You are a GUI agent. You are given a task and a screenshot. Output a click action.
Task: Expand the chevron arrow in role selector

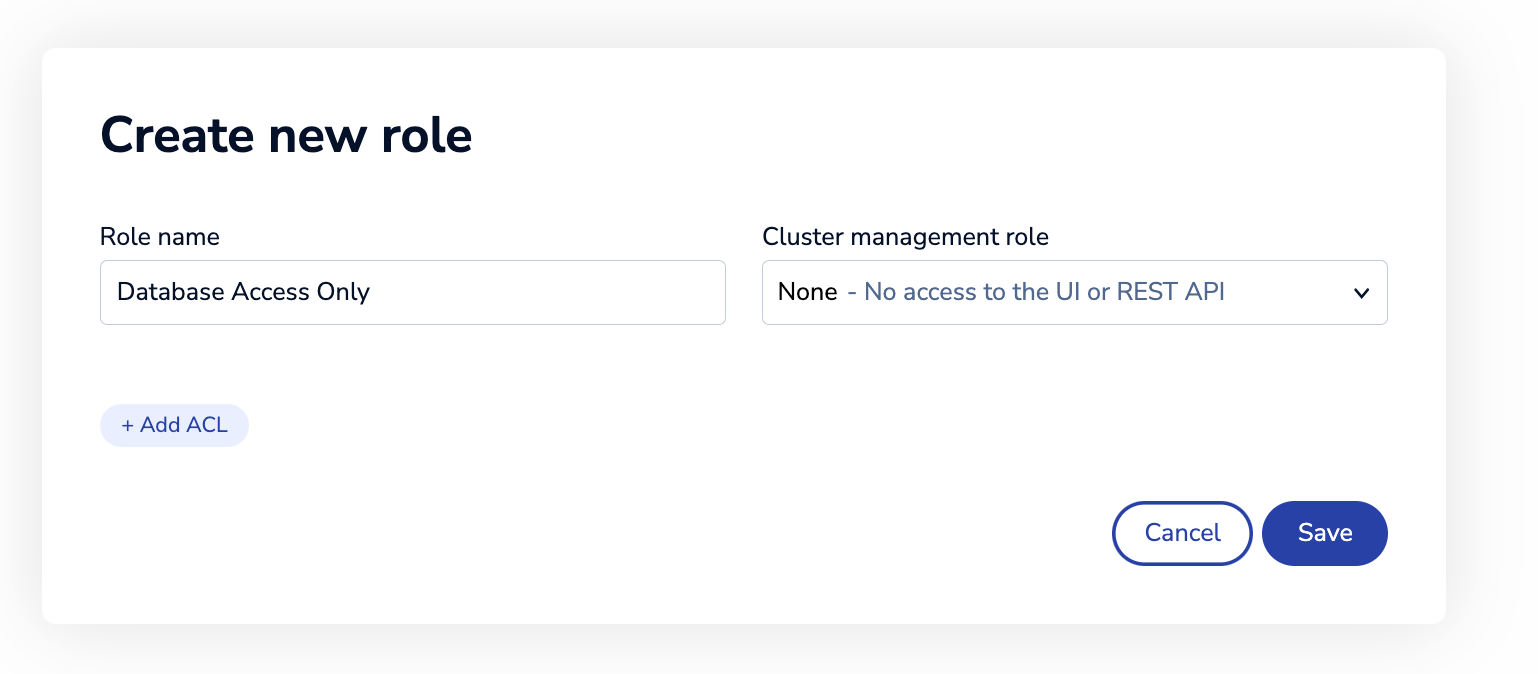tap(1360, 293)
